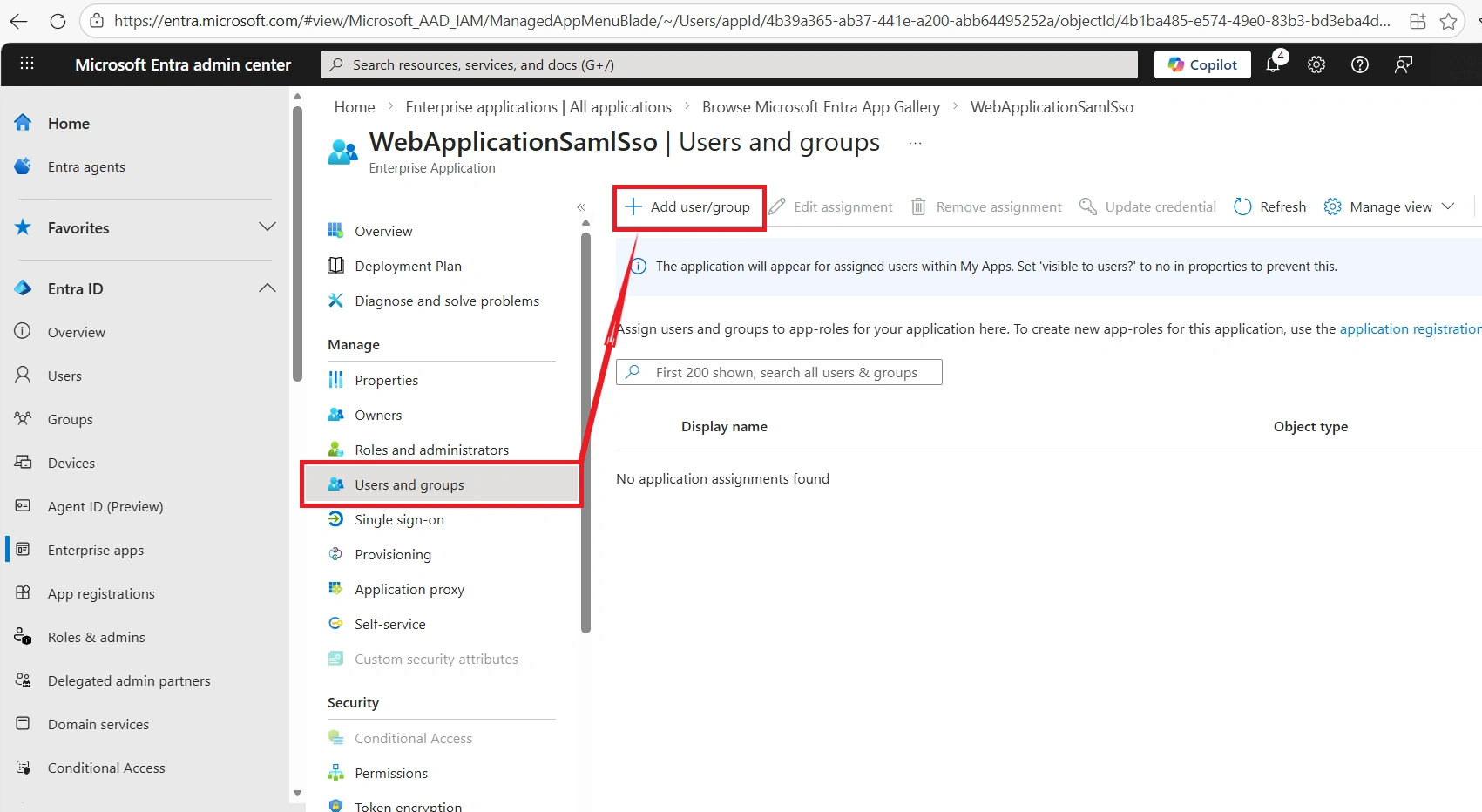Open the Permissions blade
This screenshot has height=812, width=1482.
click(x=391, y=773)
